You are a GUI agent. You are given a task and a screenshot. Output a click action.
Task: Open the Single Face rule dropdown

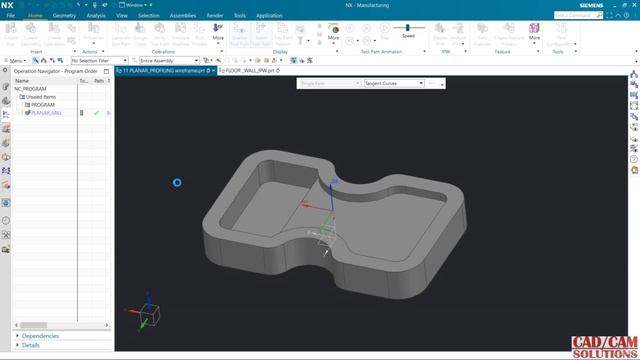click(330, 83)
